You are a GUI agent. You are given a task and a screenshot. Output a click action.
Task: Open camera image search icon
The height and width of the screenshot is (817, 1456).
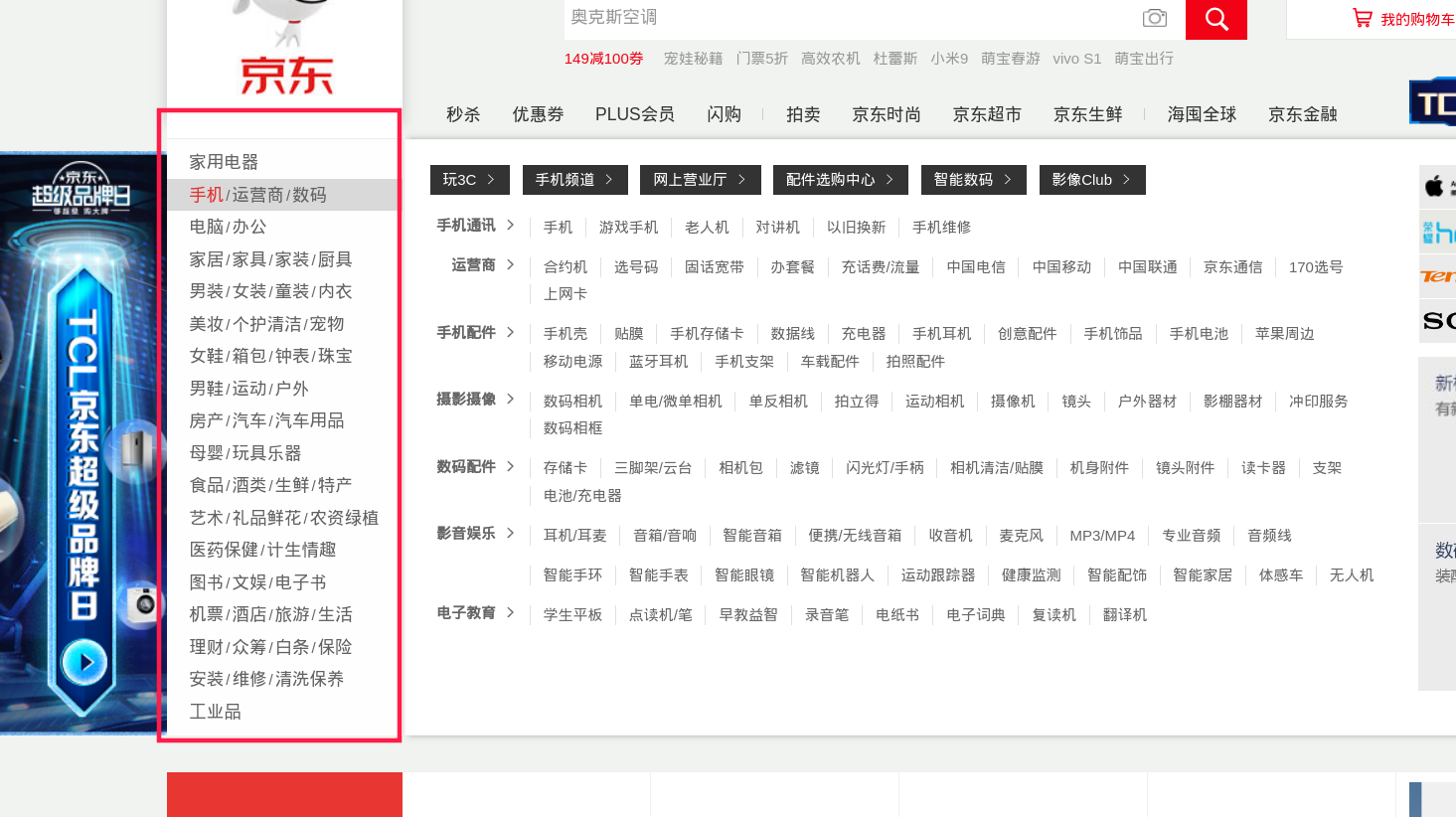(1154, 18)
